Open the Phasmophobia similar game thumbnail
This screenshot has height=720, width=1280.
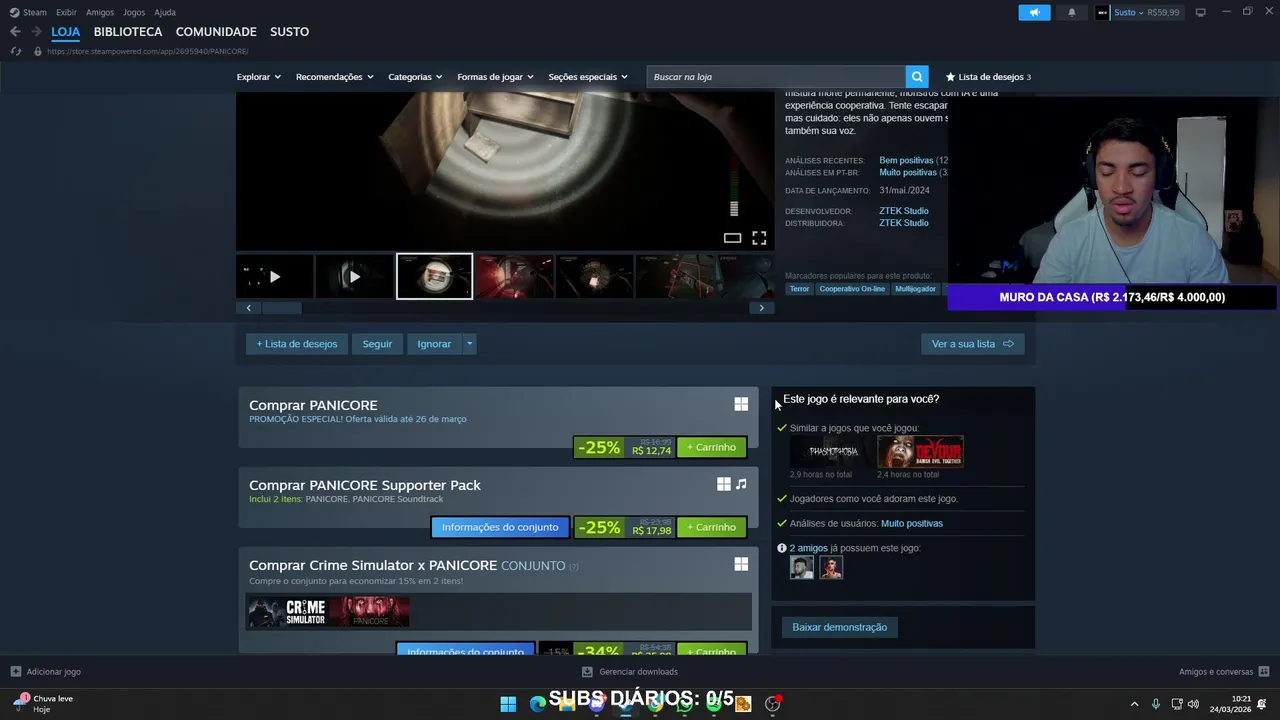coord(831,452)
